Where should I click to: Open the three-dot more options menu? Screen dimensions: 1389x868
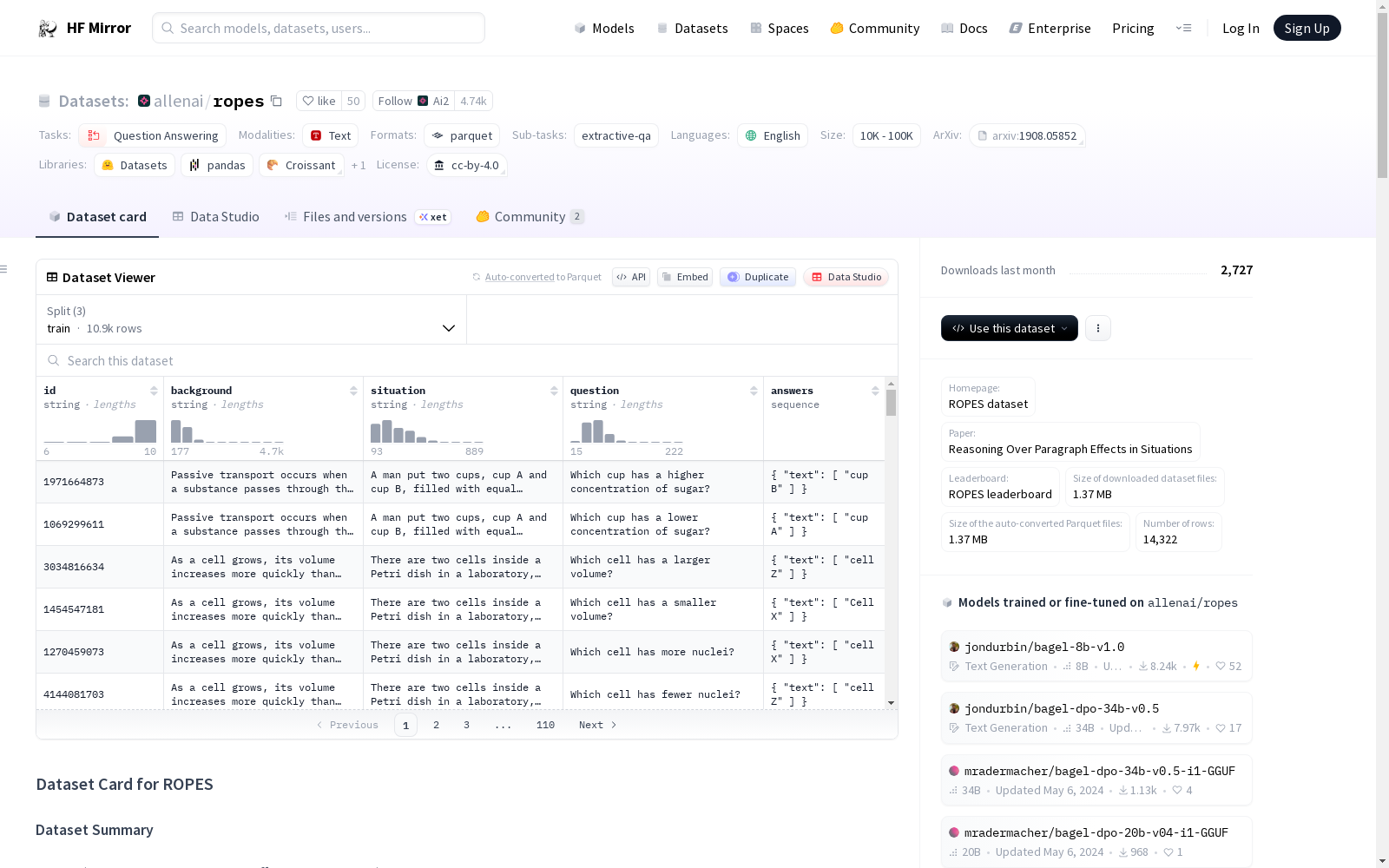point(1097,328)
